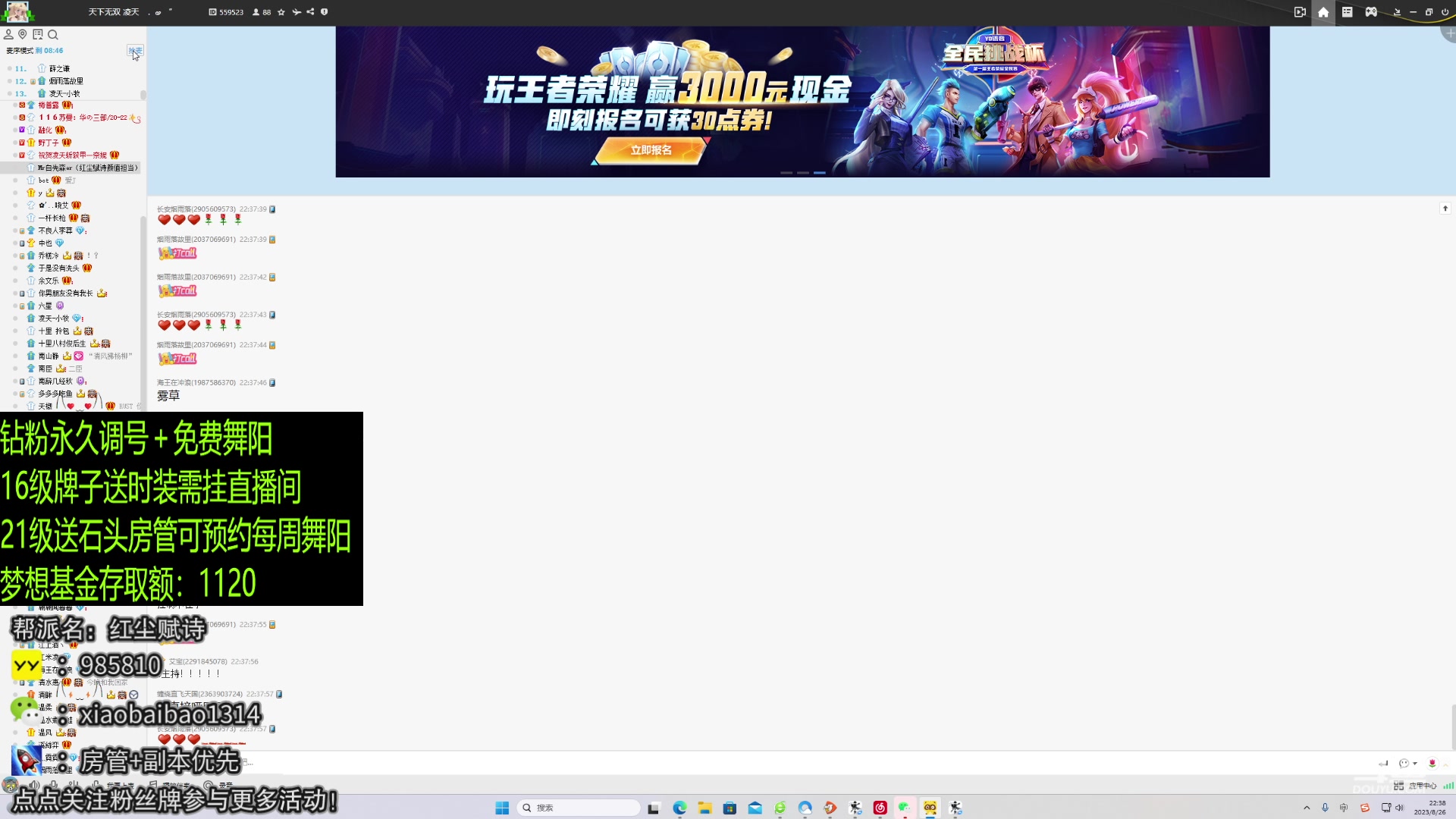Open the report exclamation icon

click(x=325, y=12)
